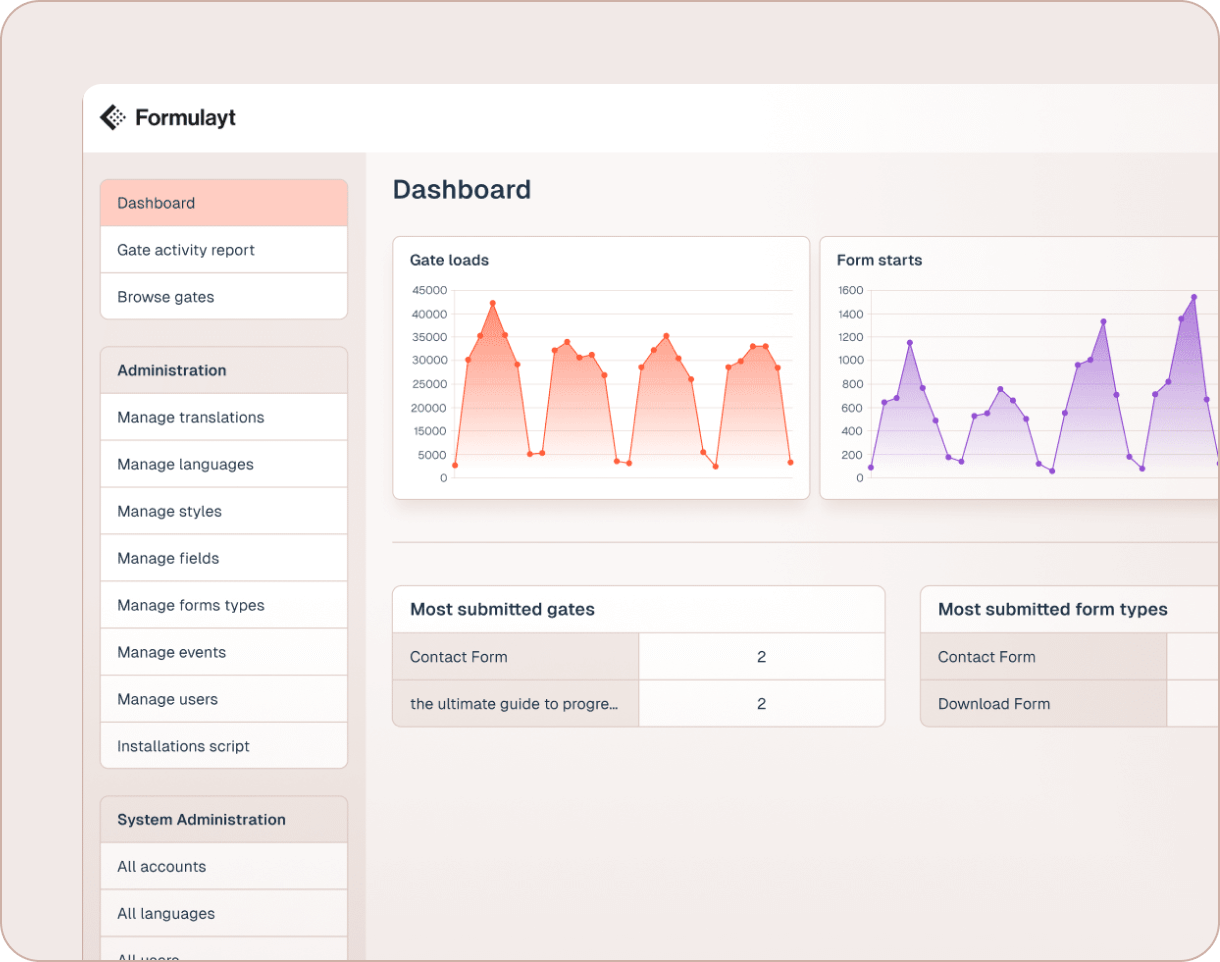Screen dimensions: 1220x962
Task: Open Manage forms types
Action: [x=191, y=605]
